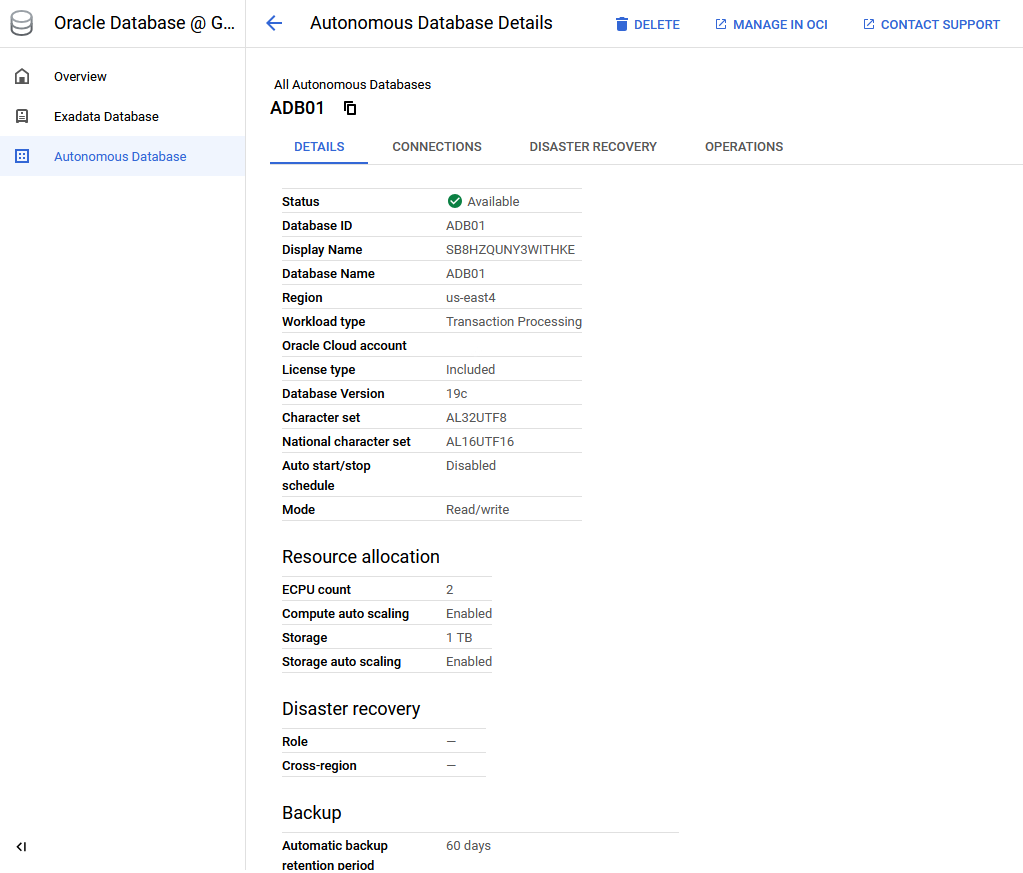This screenshot has height=873, width=1023.
Task: Click the ECPU count label
Action: pos(316,590)
